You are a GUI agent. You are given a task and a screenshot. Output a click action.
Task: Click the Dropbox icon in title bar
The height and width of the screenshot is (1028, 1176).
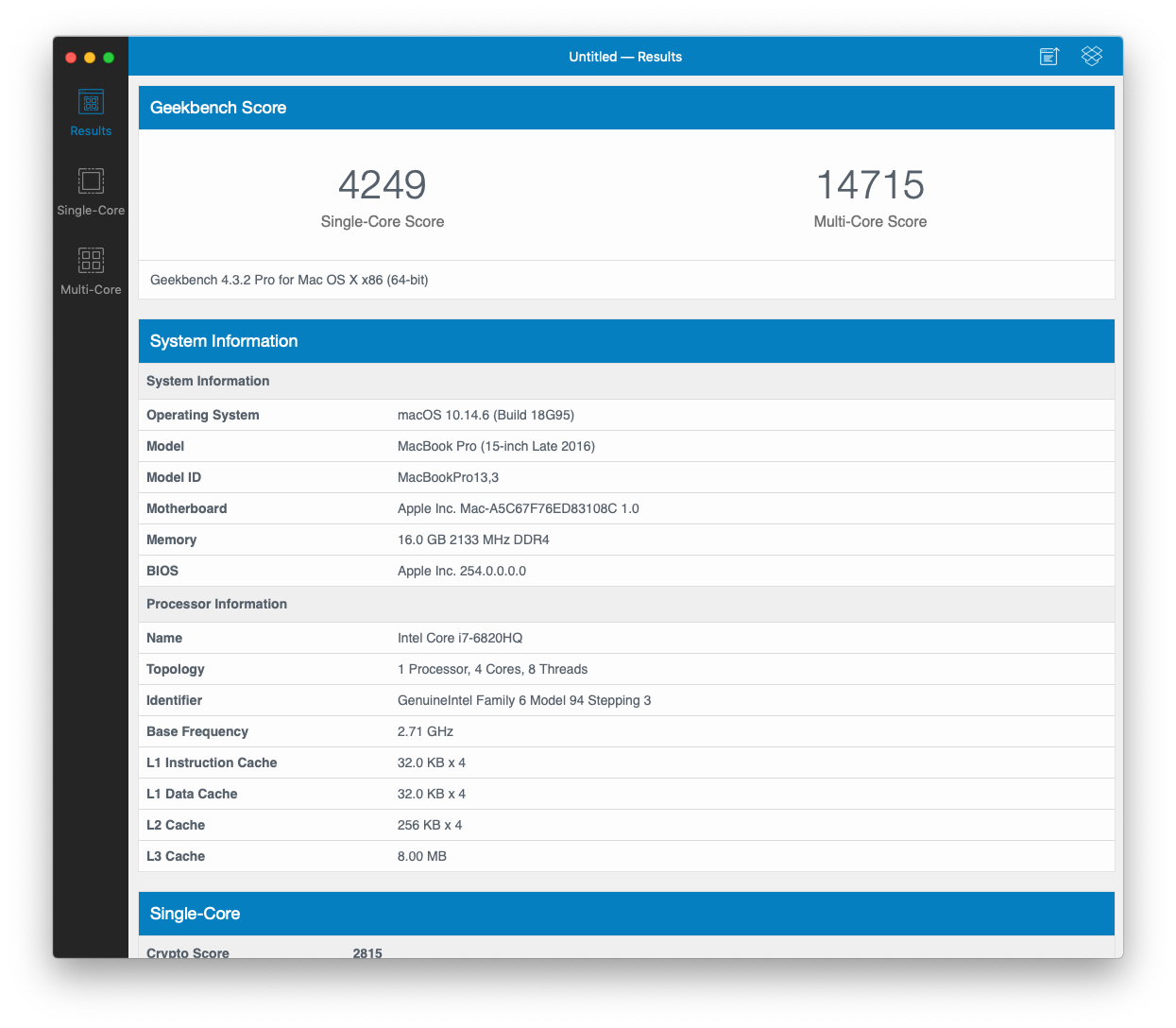point(1092,57)
